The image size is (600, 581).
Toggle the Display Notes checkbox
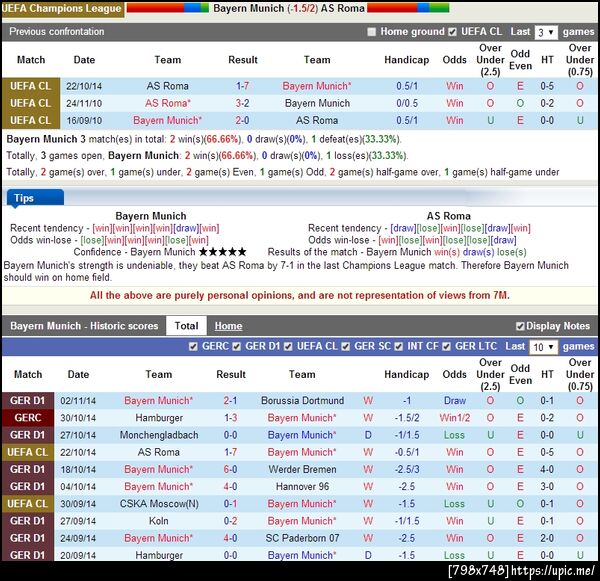pyautogui.click(x=520, y=326)
